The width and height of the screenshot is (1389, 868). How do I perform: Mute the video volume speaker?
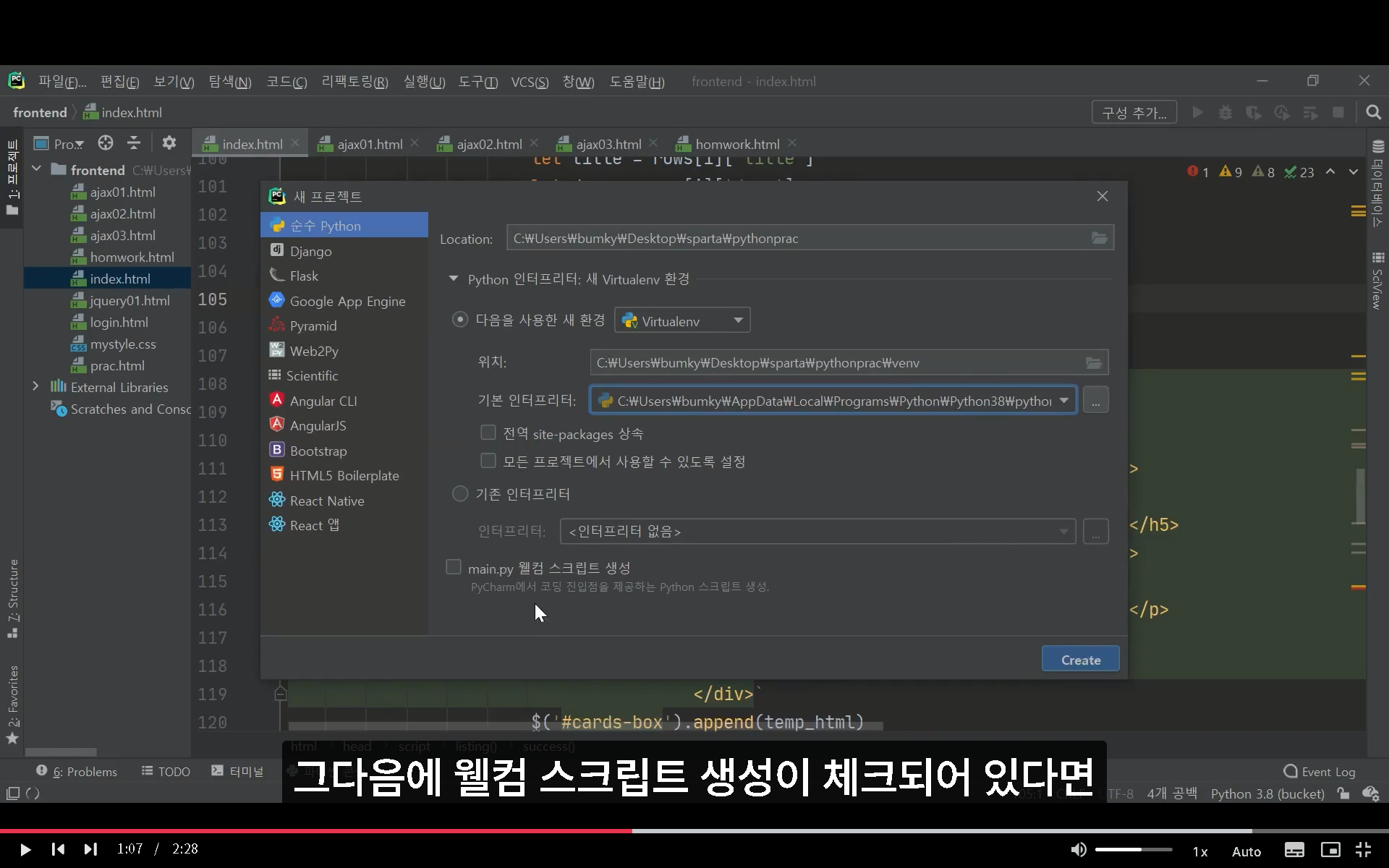click(x=1078, y=849)
